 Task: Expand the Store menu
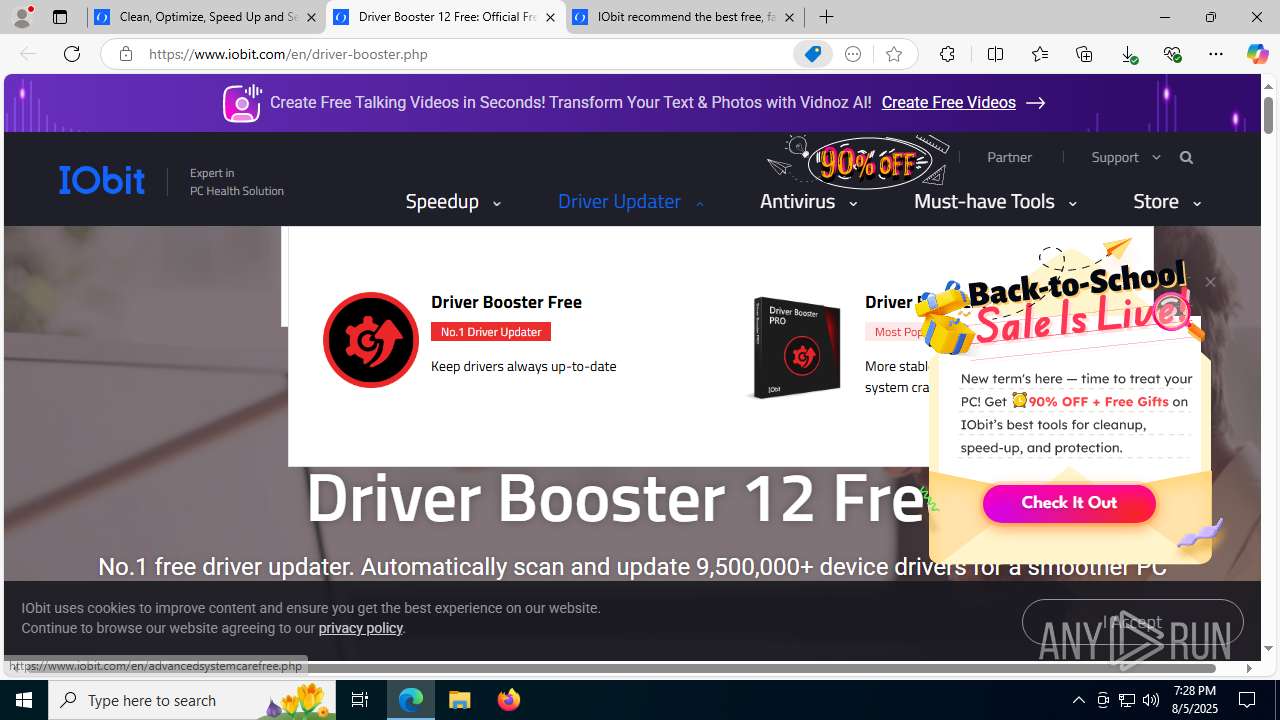pyautogui.click(x=1167, y=201)
